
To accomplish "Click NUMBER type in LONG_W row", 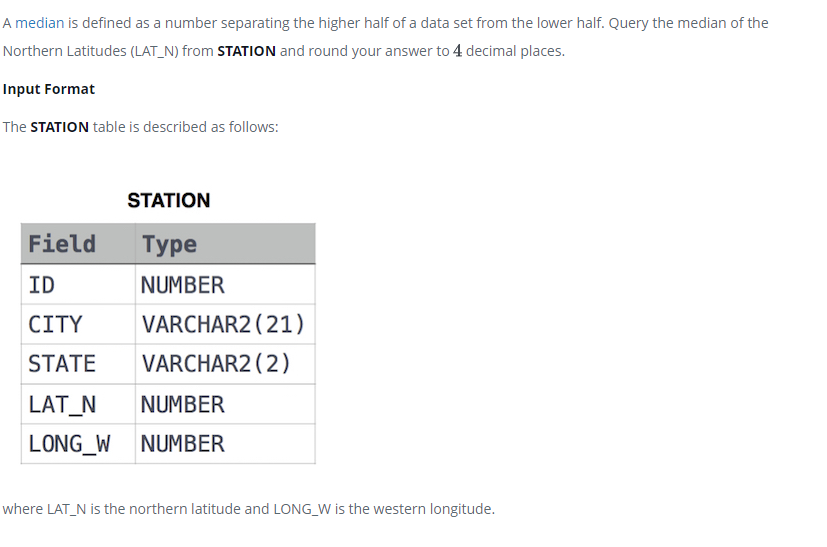I will (x=225, y=444).
